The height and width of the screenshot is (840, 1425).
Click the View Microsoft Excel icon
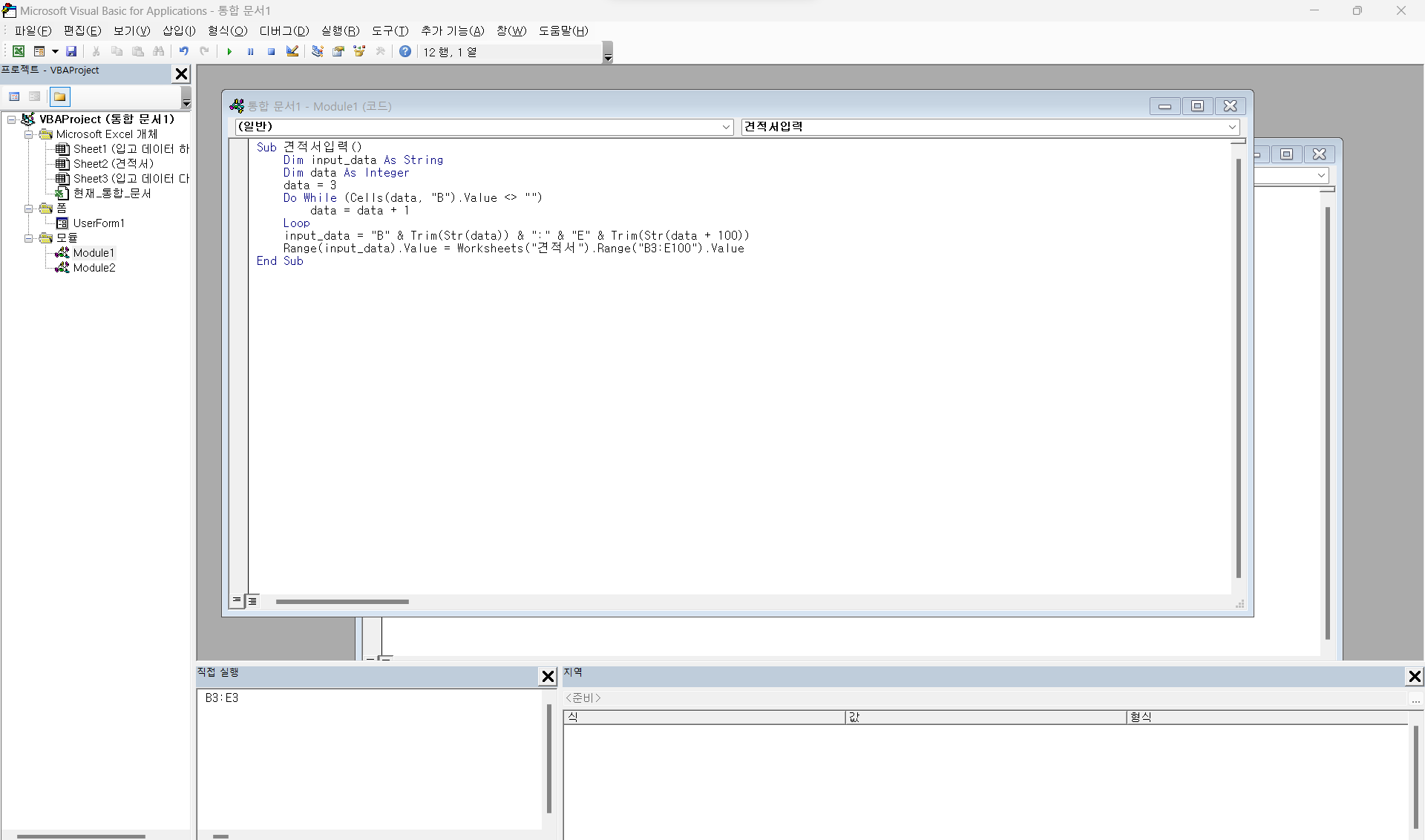pyautogui.click(x=18, y=51)
